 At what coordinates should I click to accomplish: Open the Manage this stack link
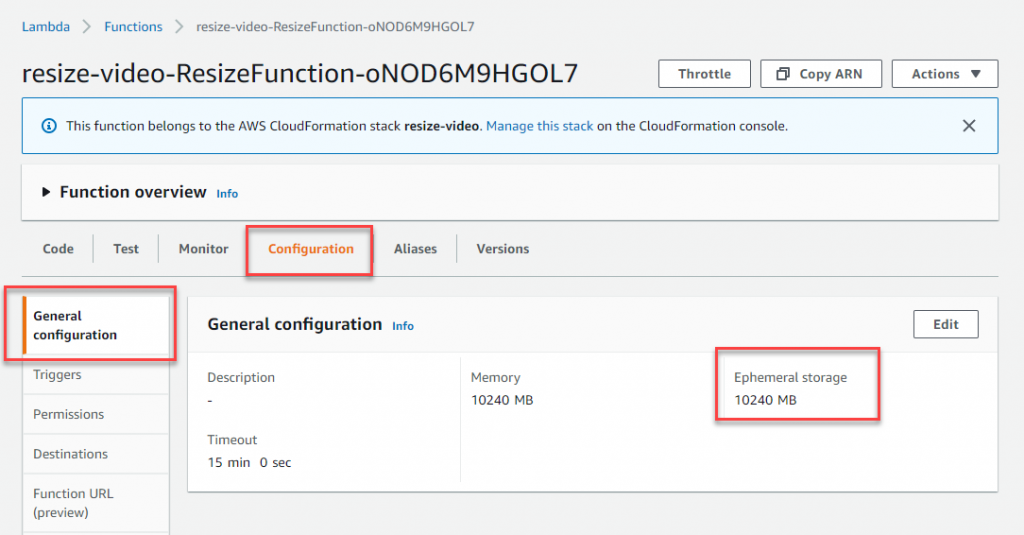click(539, 126)
